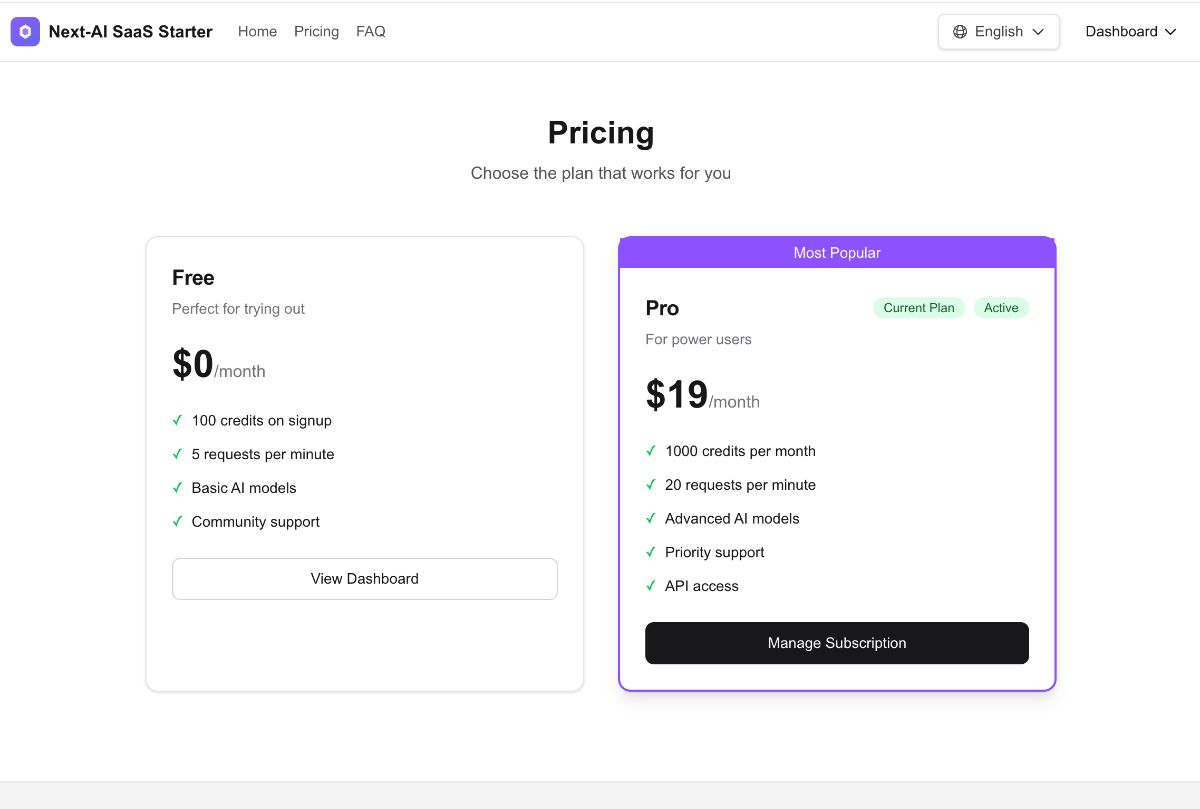The image size is (1200, 809).
Task: Click the checkmark beside "1000 credits per month"
Action: (651, 451)
